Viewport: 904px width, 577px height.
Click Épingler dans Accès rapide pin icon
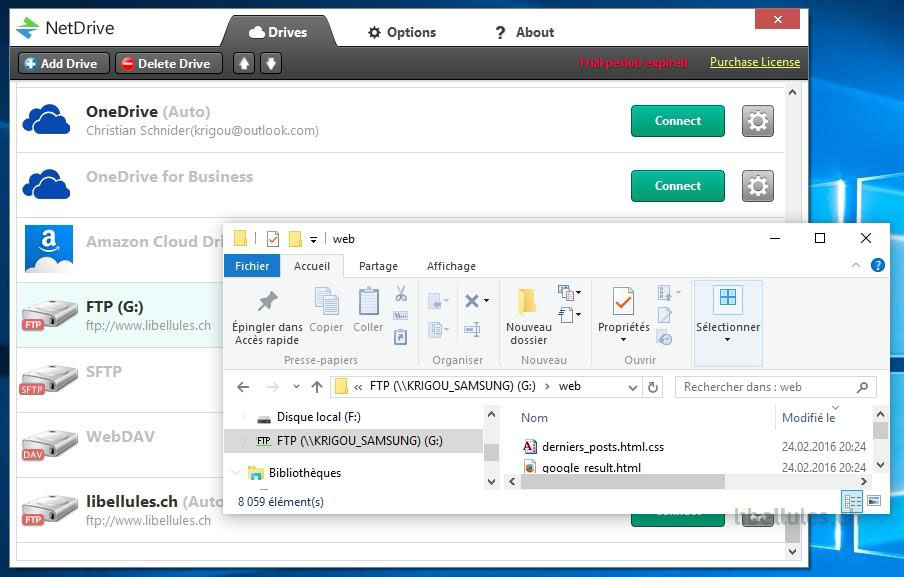[267, 301]
